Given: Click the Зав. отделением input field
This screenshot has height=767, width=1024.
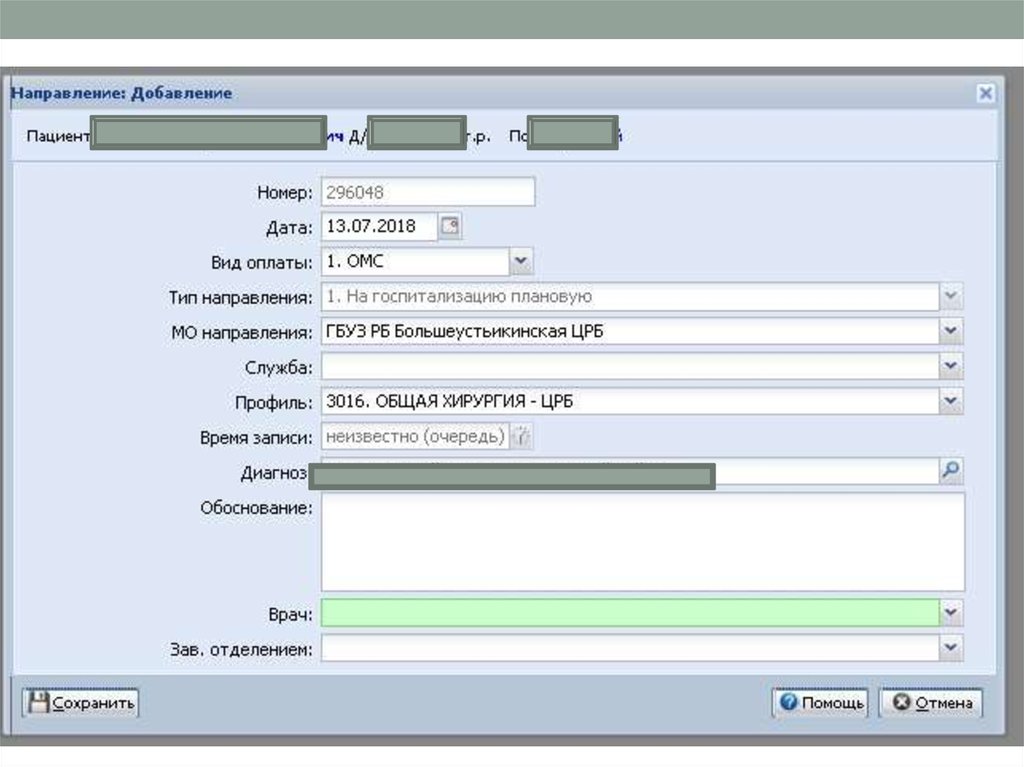Looking at the screenshot, I should (x=629, y=649).
